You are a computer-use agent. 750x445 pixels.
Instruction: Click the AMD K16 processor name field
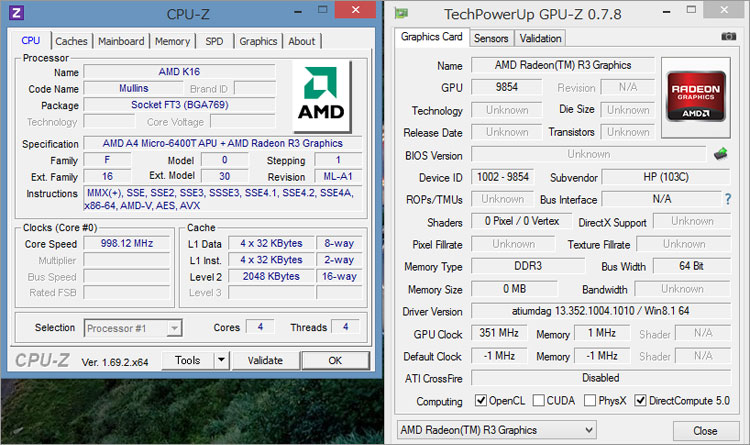tap(179, 72)
